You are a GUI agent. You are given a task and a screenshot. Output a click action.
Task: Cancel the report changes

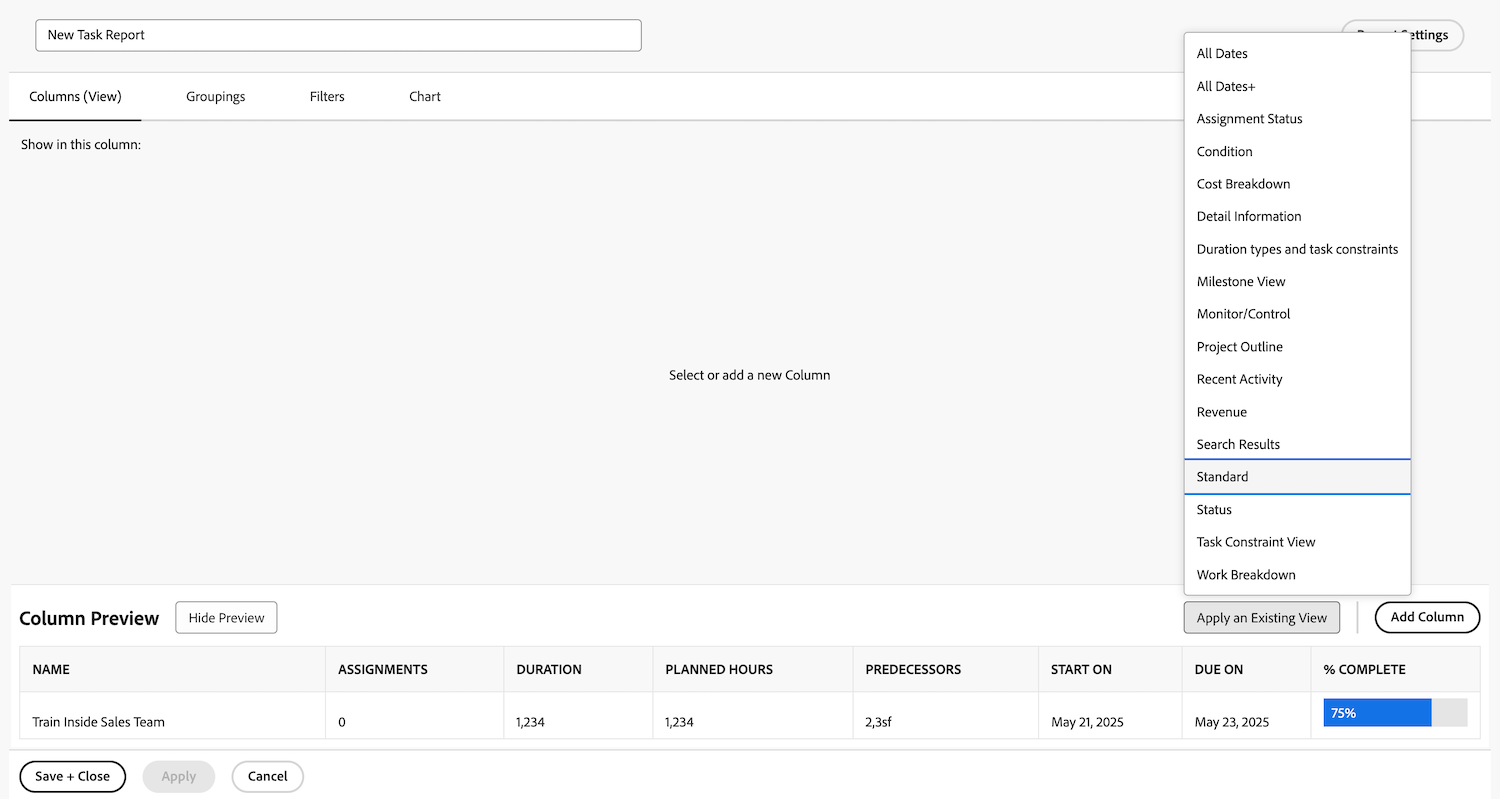267,776
